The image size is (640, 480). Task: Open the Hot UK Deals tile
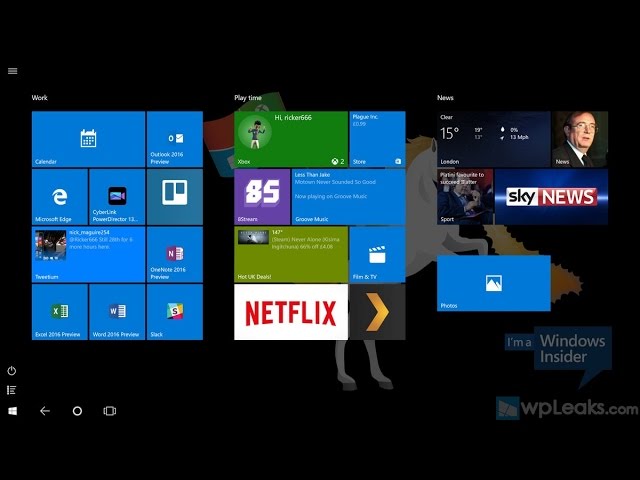click(x=291, y=255)
